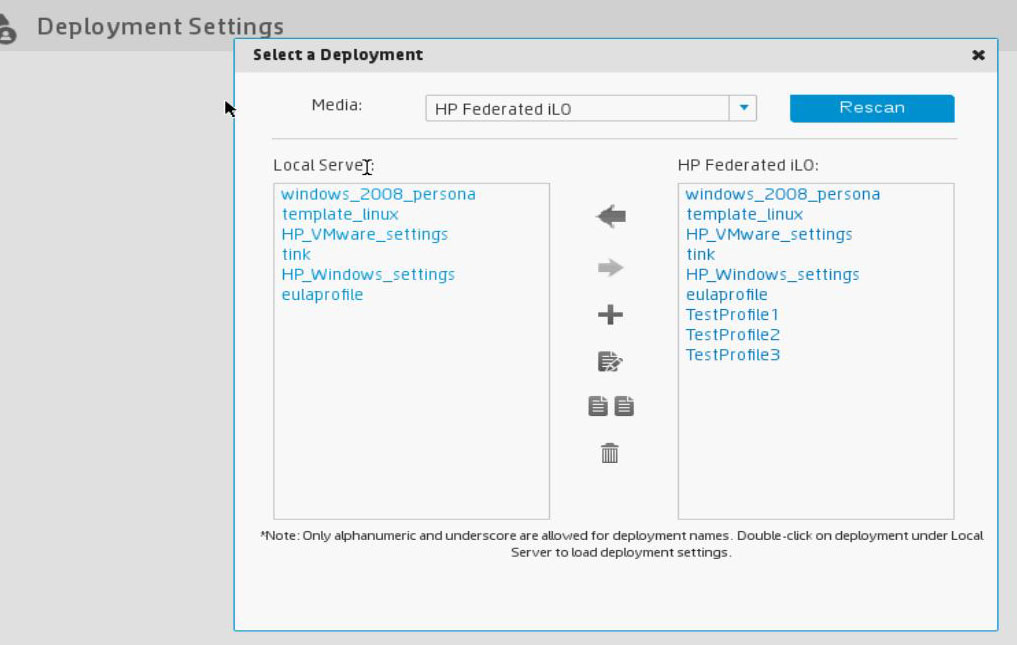This screenshot has width=1017, height=645.
Task: Edit selected deployment using the edit icon
Action: pyautogui.click(x=610, y=360)
